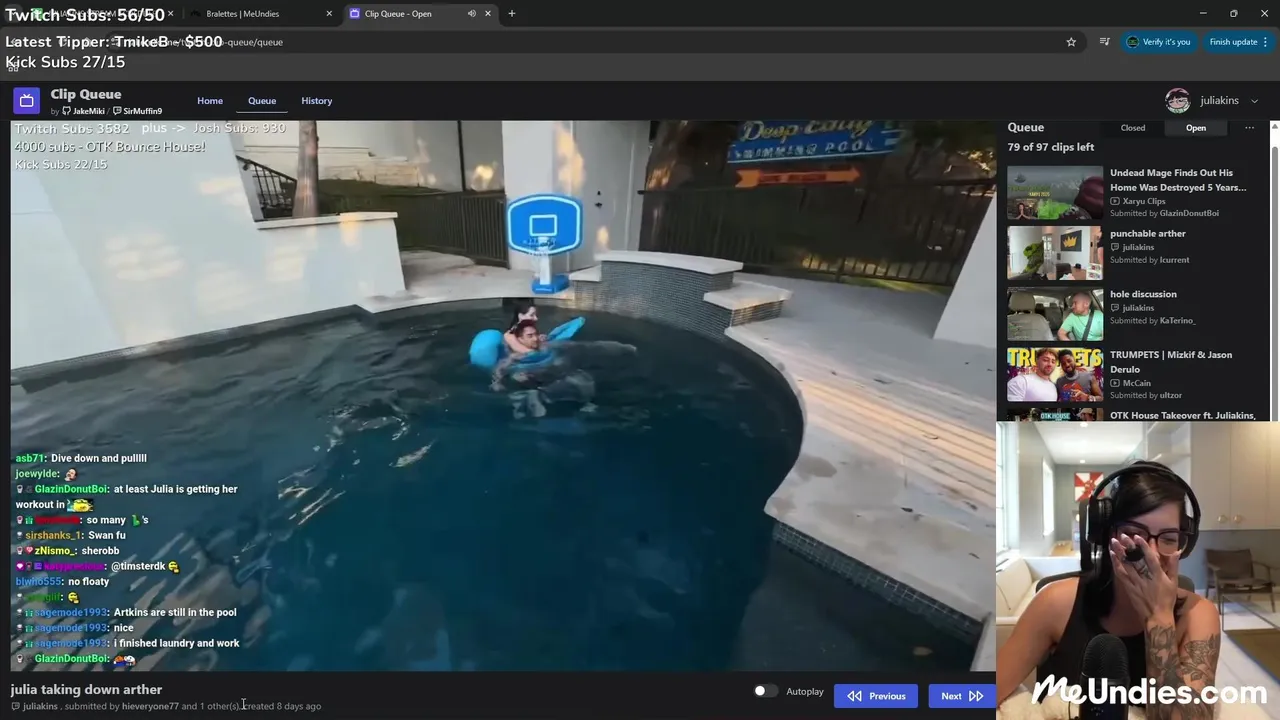Open a new browser tab
Image resolution: width=1280 pixels, height=720 pixels.
click(x=511, y=14)
